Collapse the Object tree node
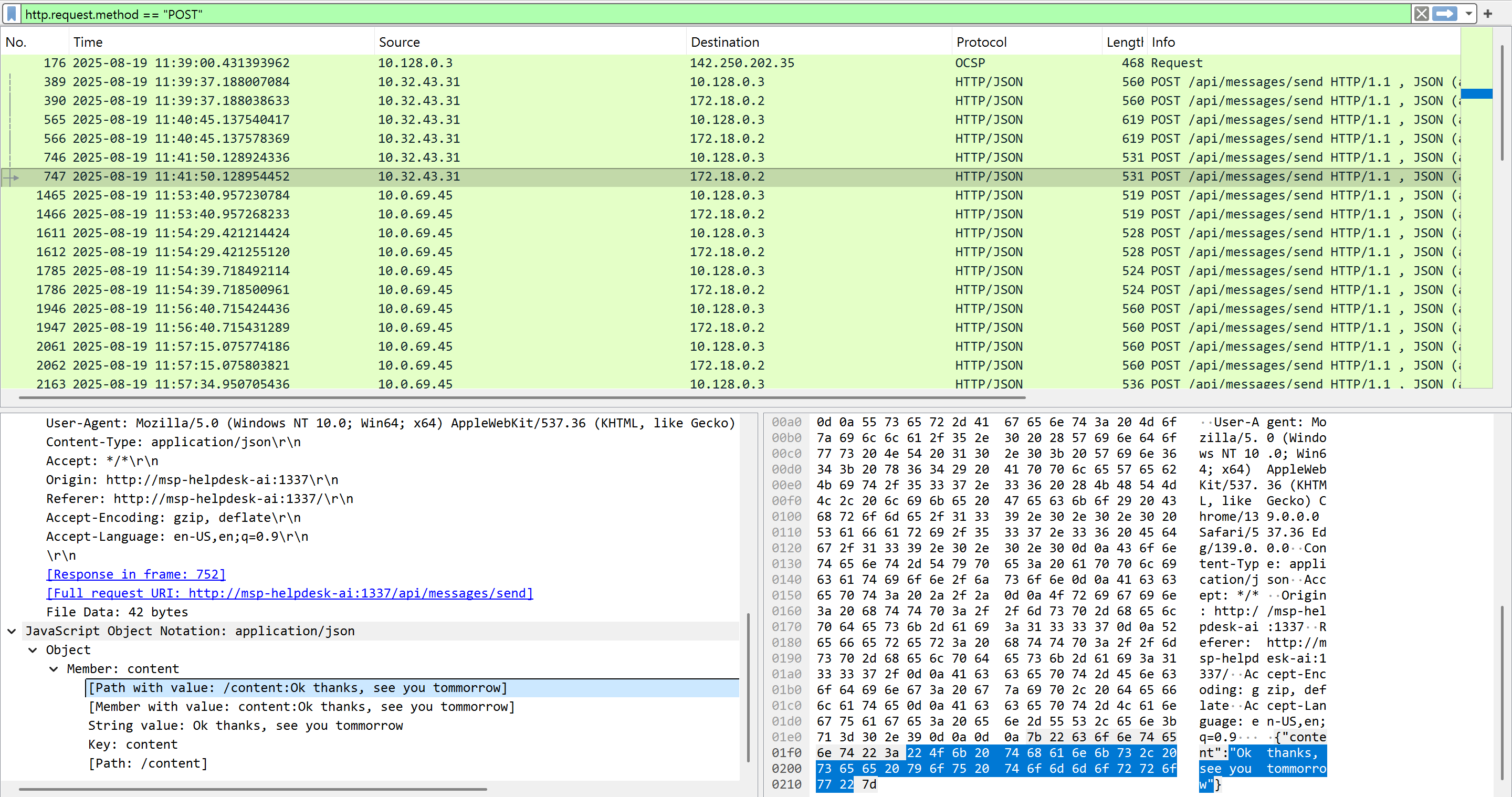Viewport: 1512px width, 797px height. (x=33, y=649)
